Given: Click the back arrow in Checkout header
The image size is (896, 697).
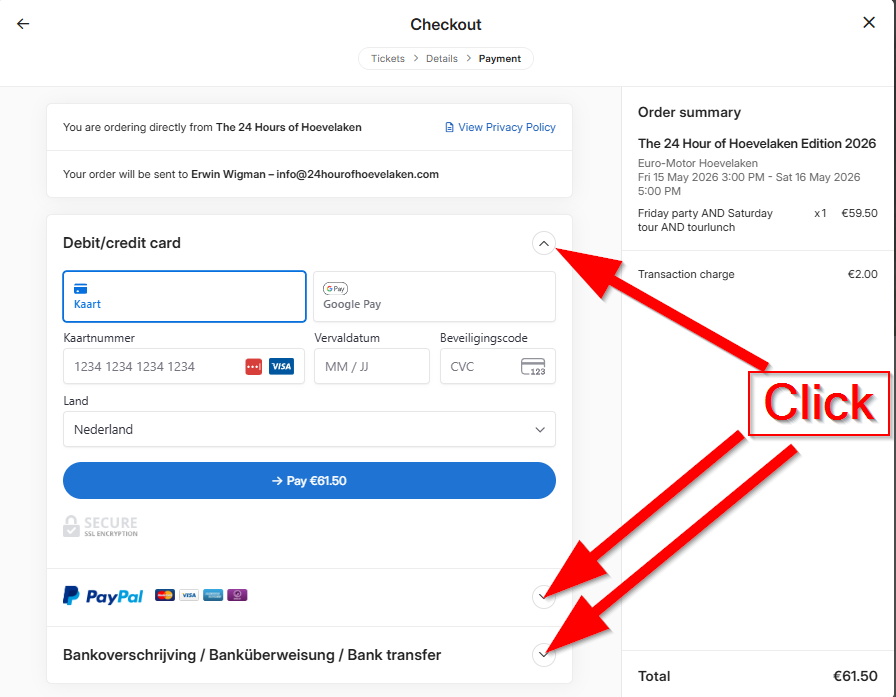Looking at the screenshot, I should 23,24.
